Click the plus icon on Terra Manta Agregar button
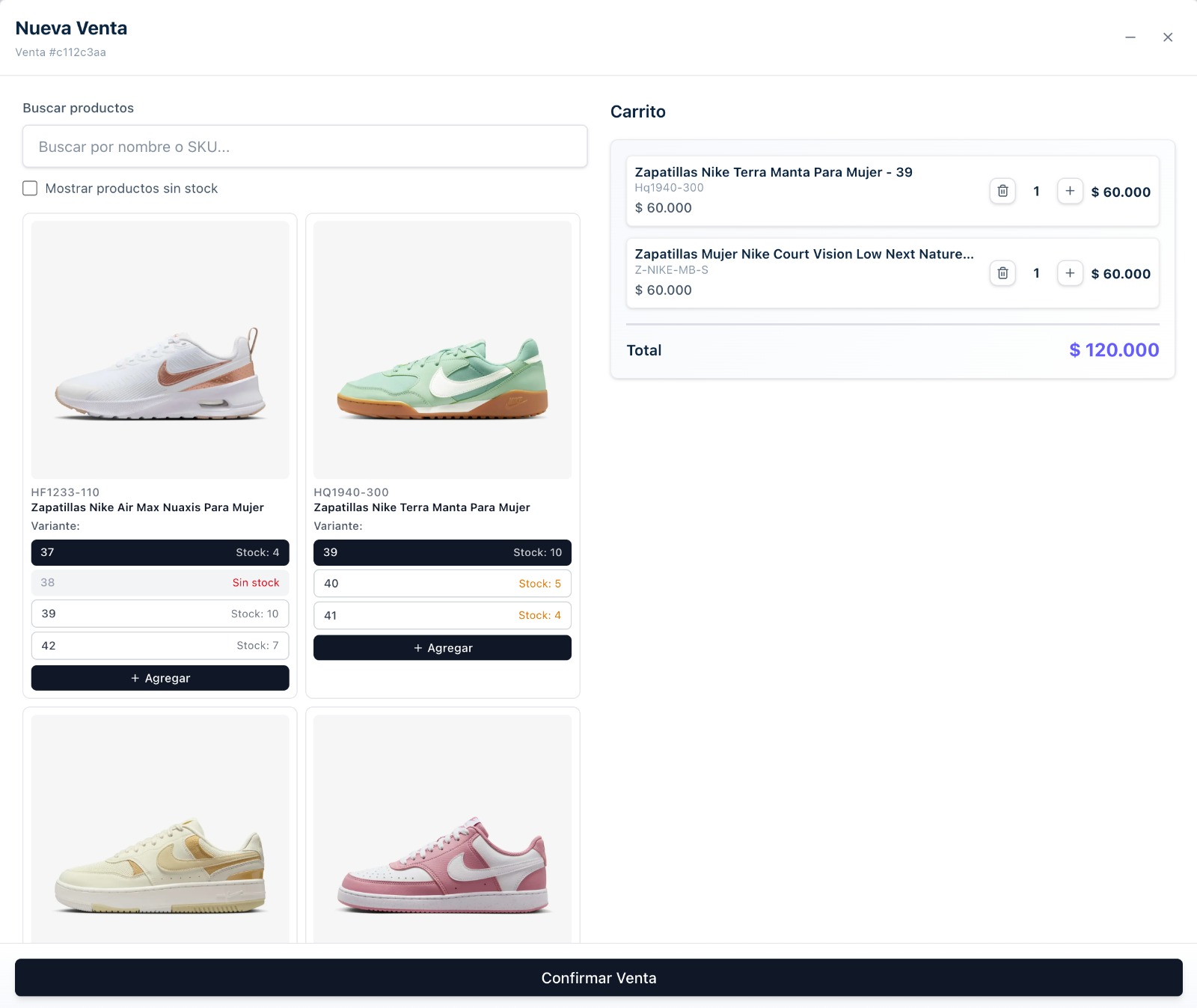Image resolution: width=1197 pixels, height=1008 pixels. [x=417, y=647]
